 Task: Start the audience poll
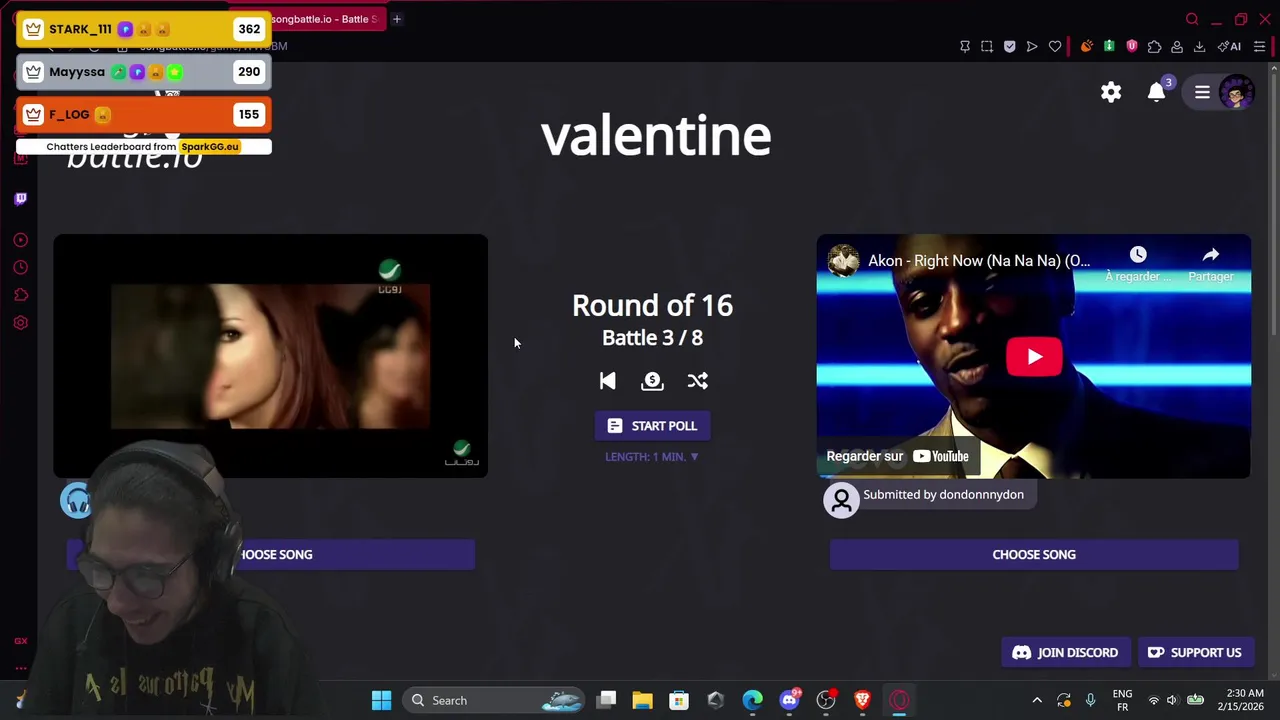(652, 426)
